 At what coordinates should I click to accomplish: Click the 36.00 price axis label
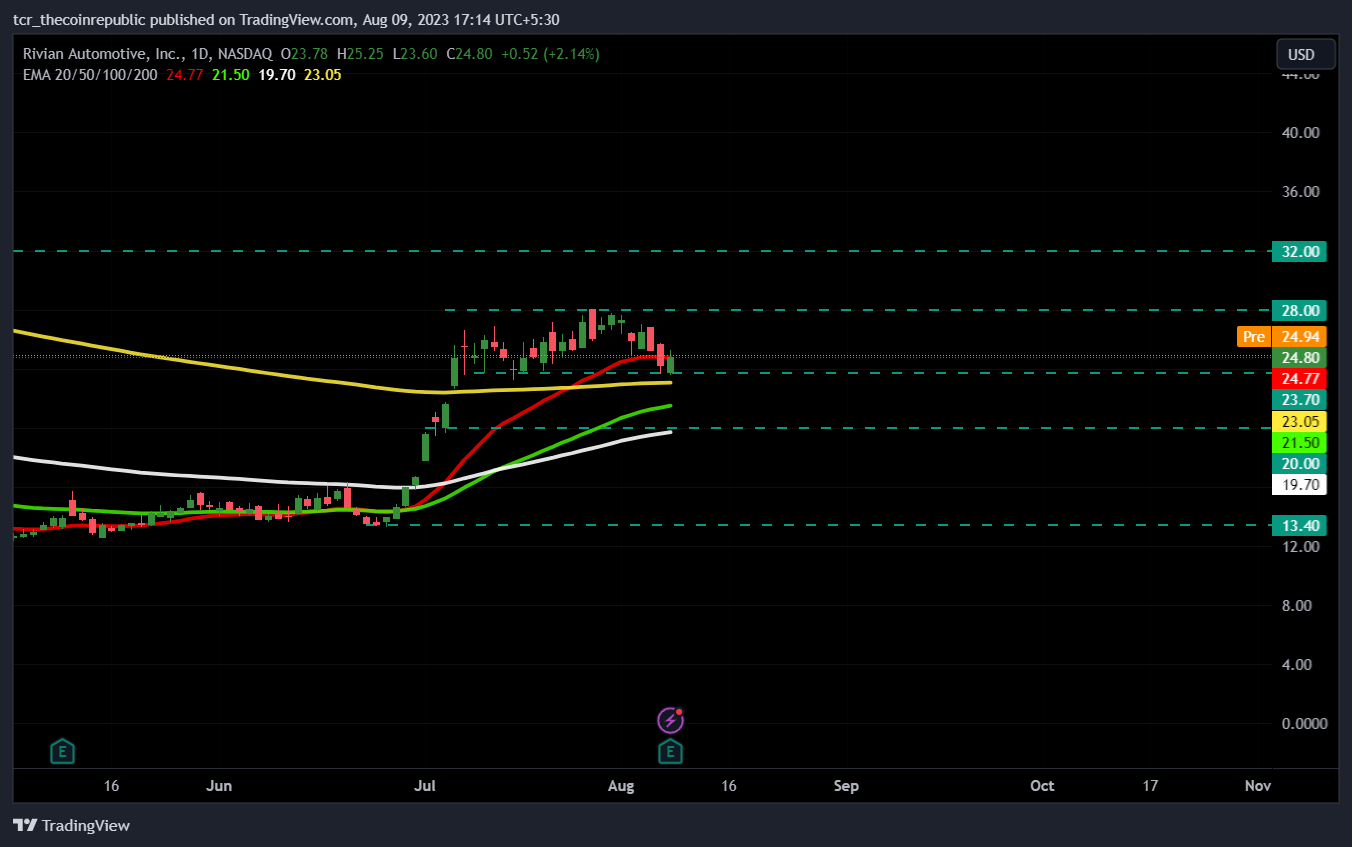1299,192
